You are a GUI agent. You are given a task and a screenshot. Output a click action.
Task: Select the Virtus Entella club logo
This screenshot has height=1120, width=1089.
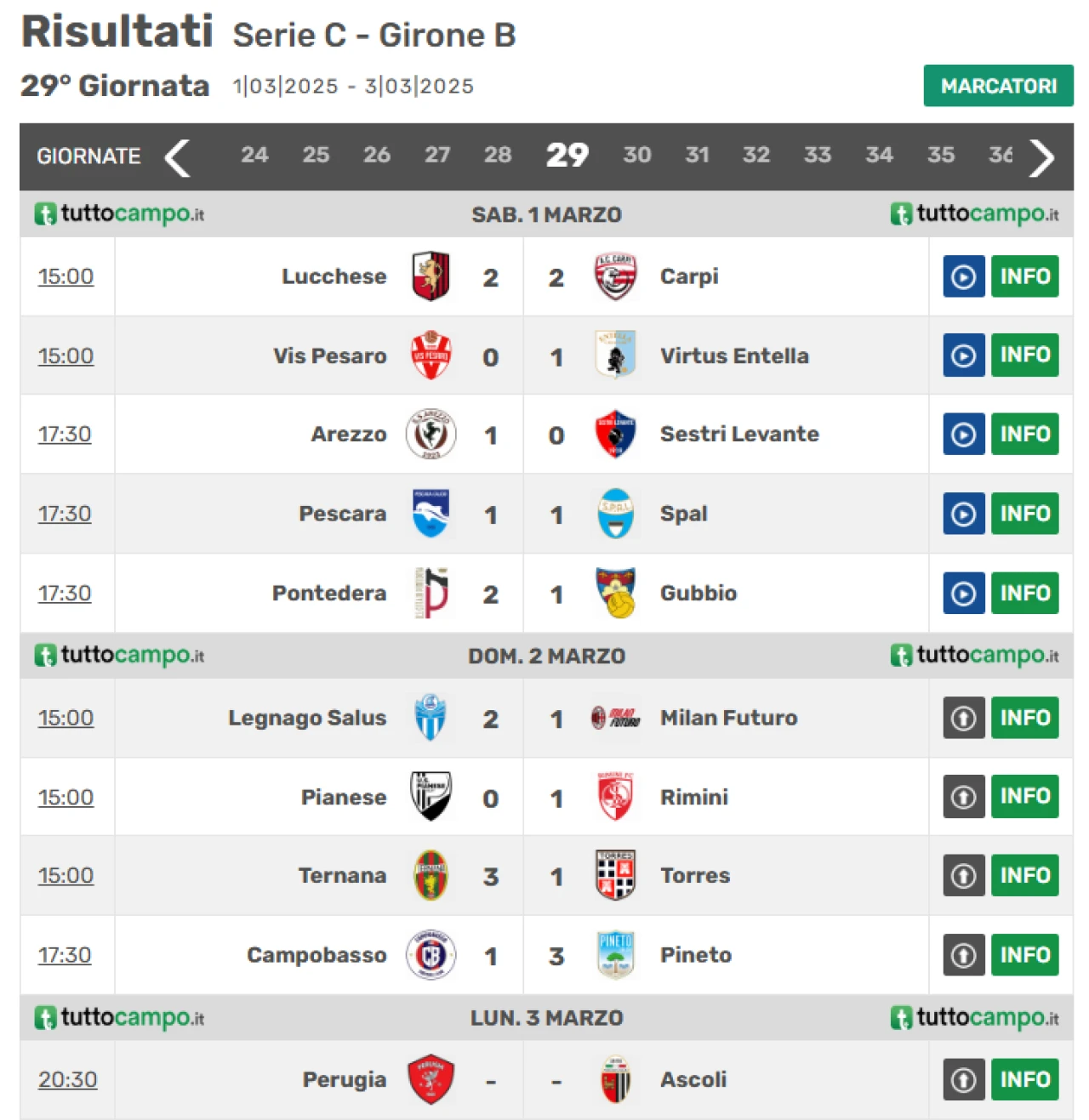(615, 355)
